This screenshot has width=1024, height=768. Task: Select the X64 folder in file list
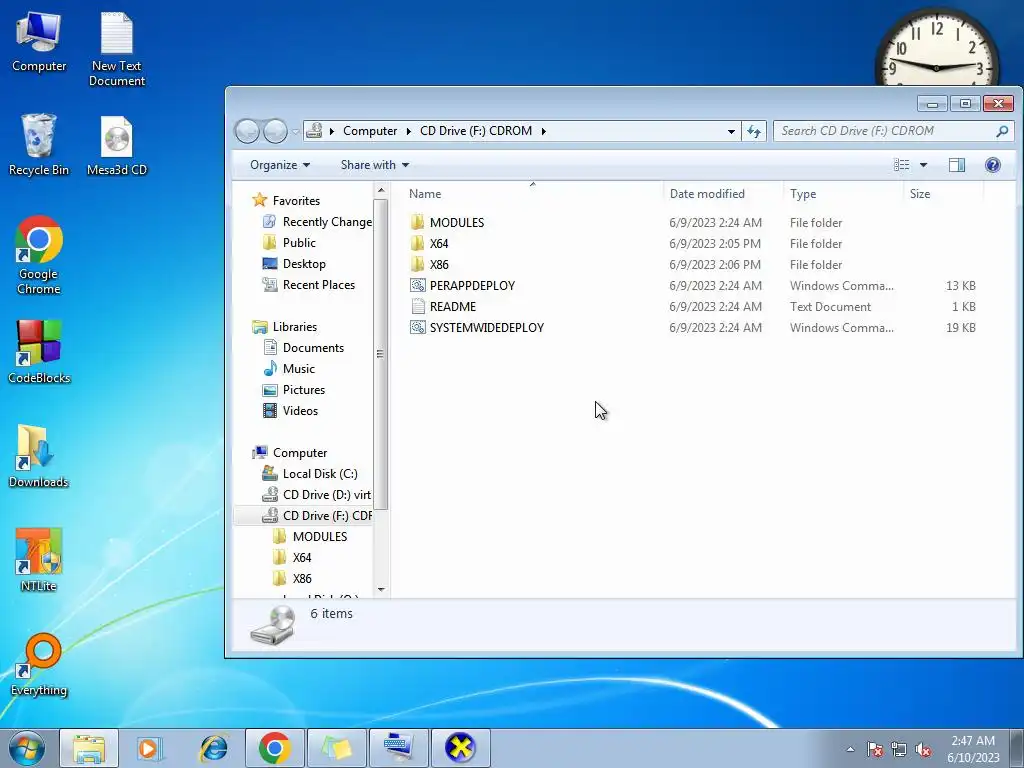pos(439,244)
